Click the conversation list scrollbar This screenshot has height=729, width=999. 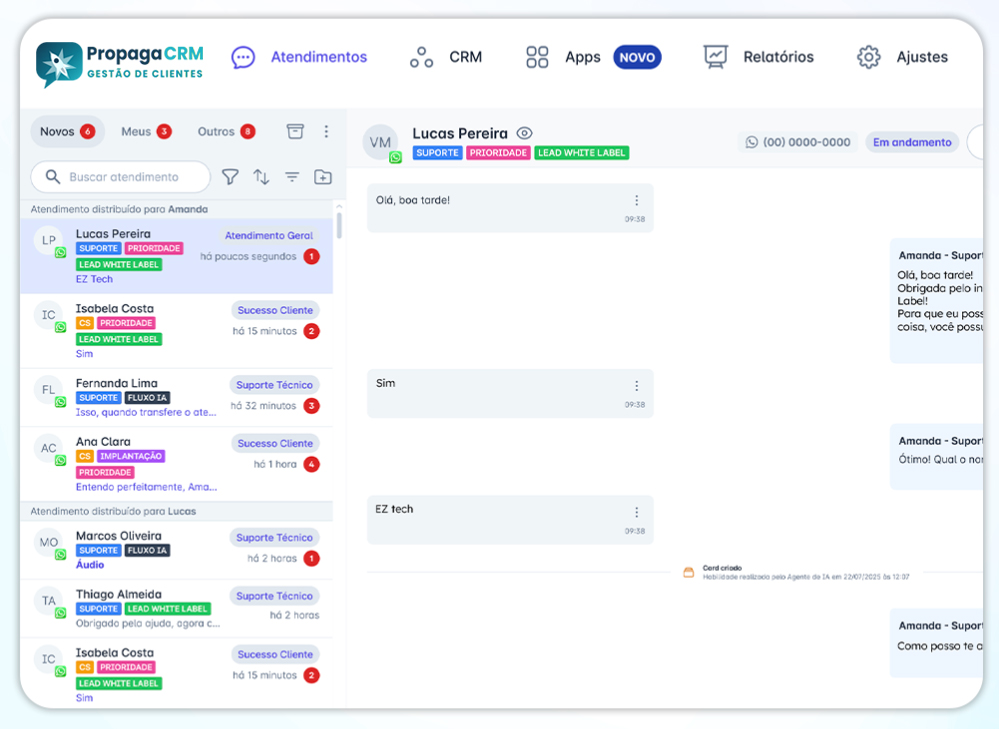[x=339, y=225]
